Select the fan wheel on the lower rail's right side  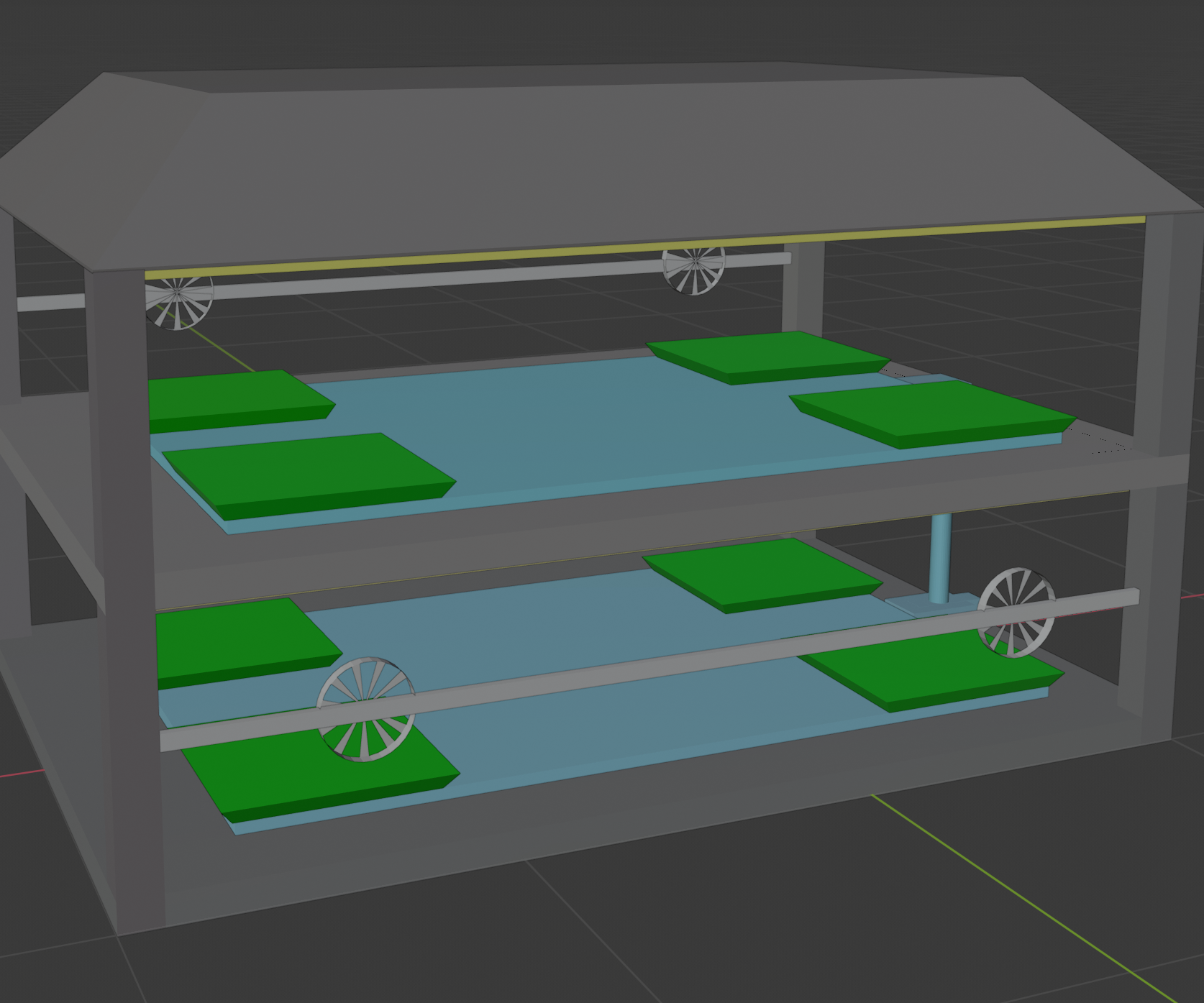click(x=1016, y=612)
